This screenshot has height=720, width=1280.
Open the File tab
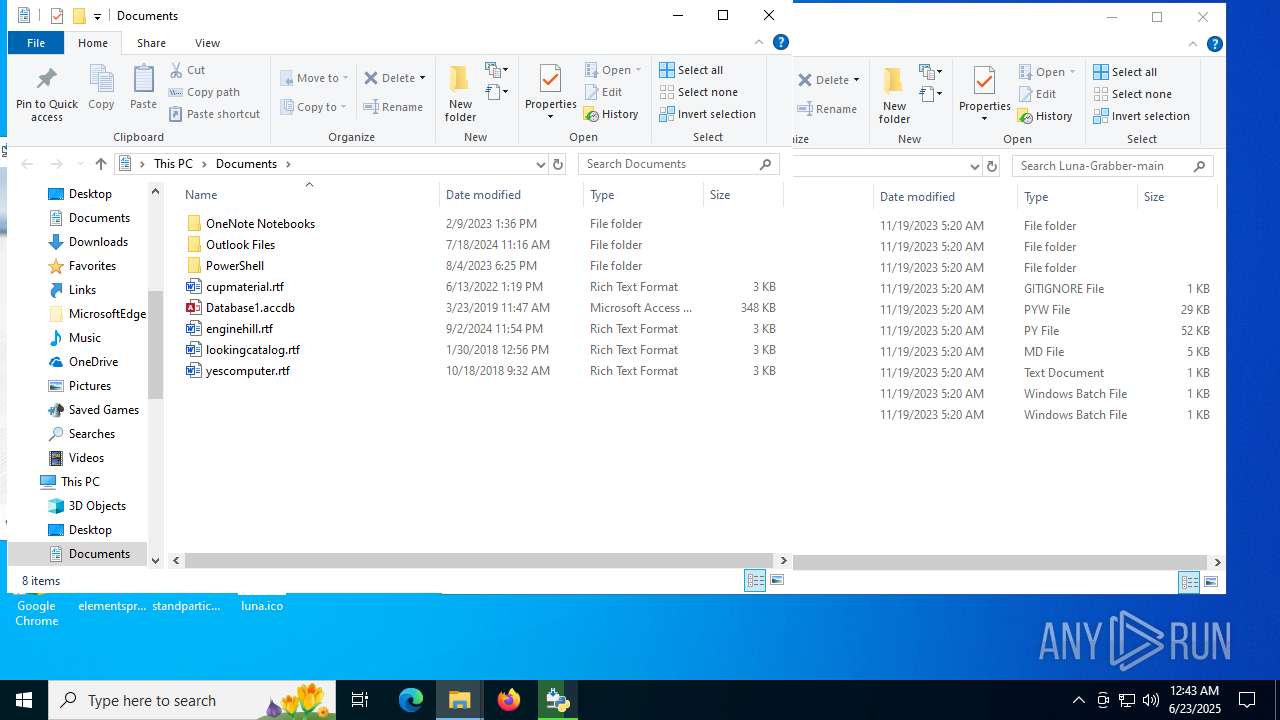point(36,43)
